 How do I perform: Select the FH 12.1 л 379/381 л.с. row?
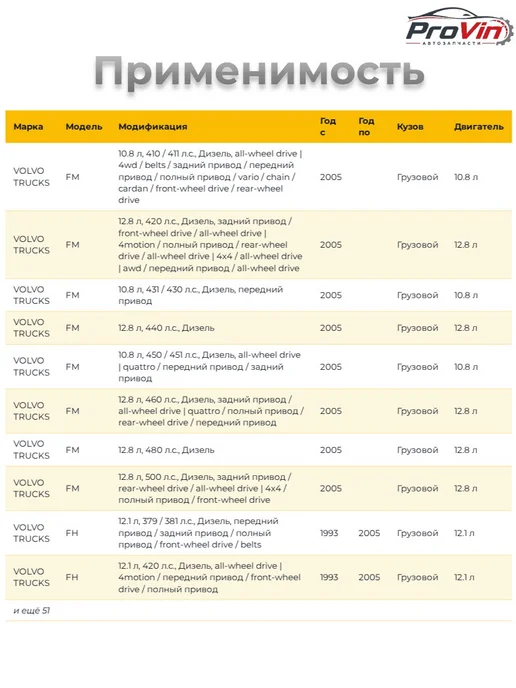tap(258, 533)
